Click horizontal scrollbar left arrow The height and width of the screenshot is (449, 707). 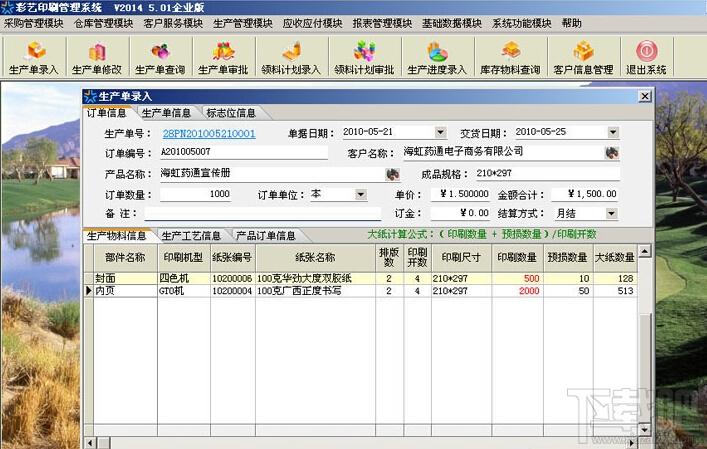tap(90, 443)
